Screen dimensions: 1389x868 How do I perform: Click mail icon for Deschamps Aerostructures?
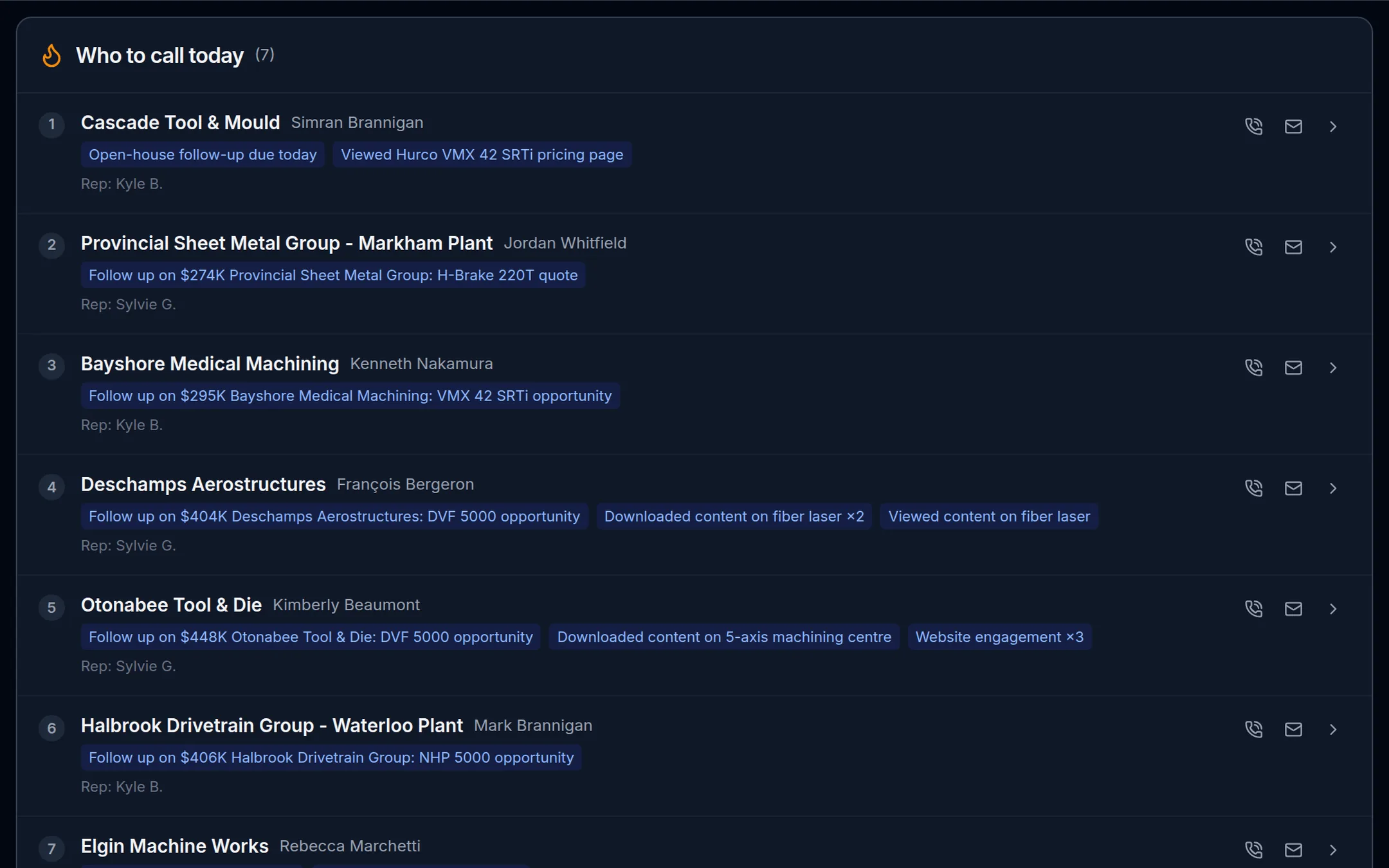[x=1293, y=488]
